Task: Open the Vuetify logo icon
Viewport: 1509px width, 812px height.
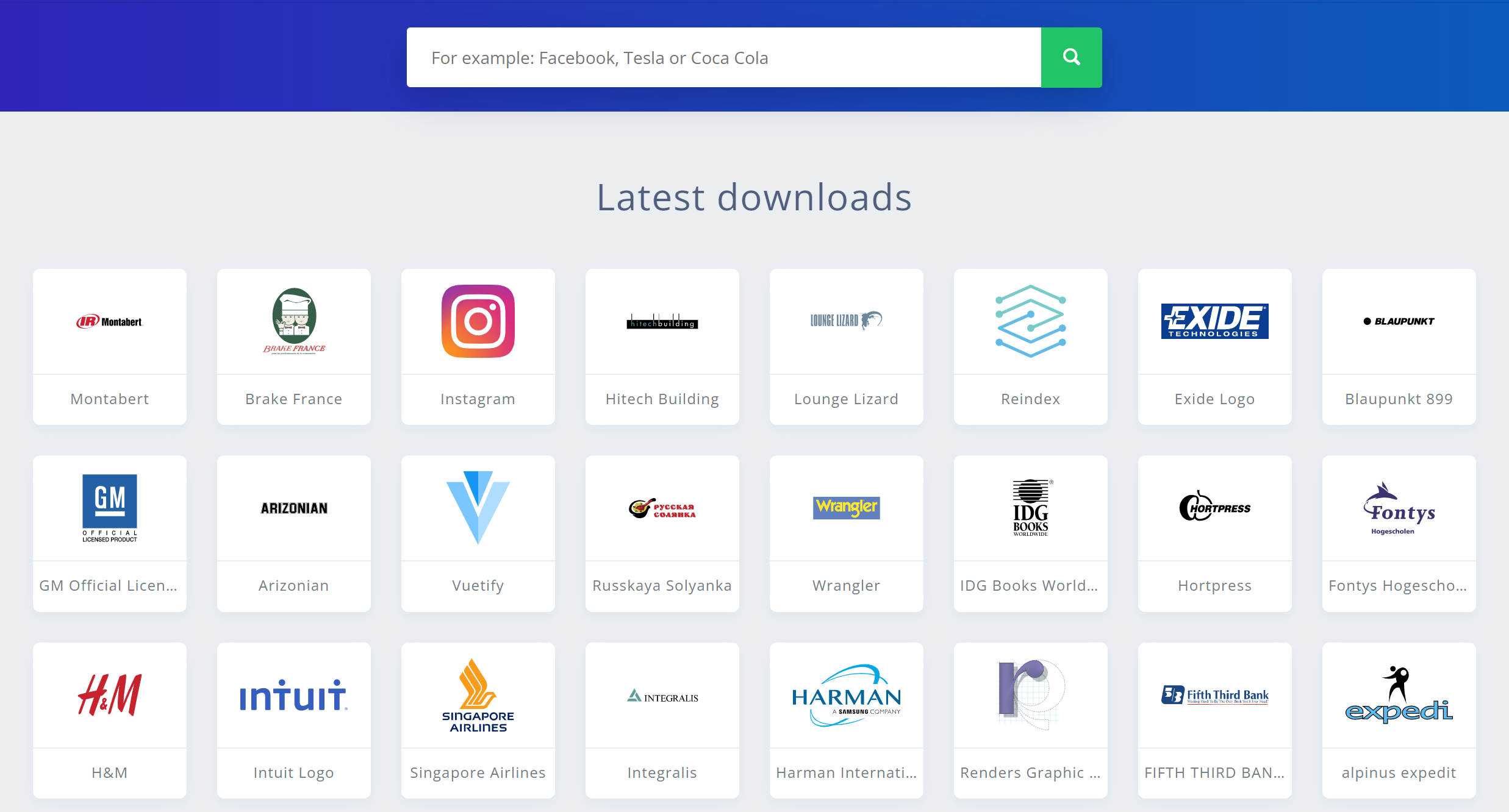Action: (478, 508)
